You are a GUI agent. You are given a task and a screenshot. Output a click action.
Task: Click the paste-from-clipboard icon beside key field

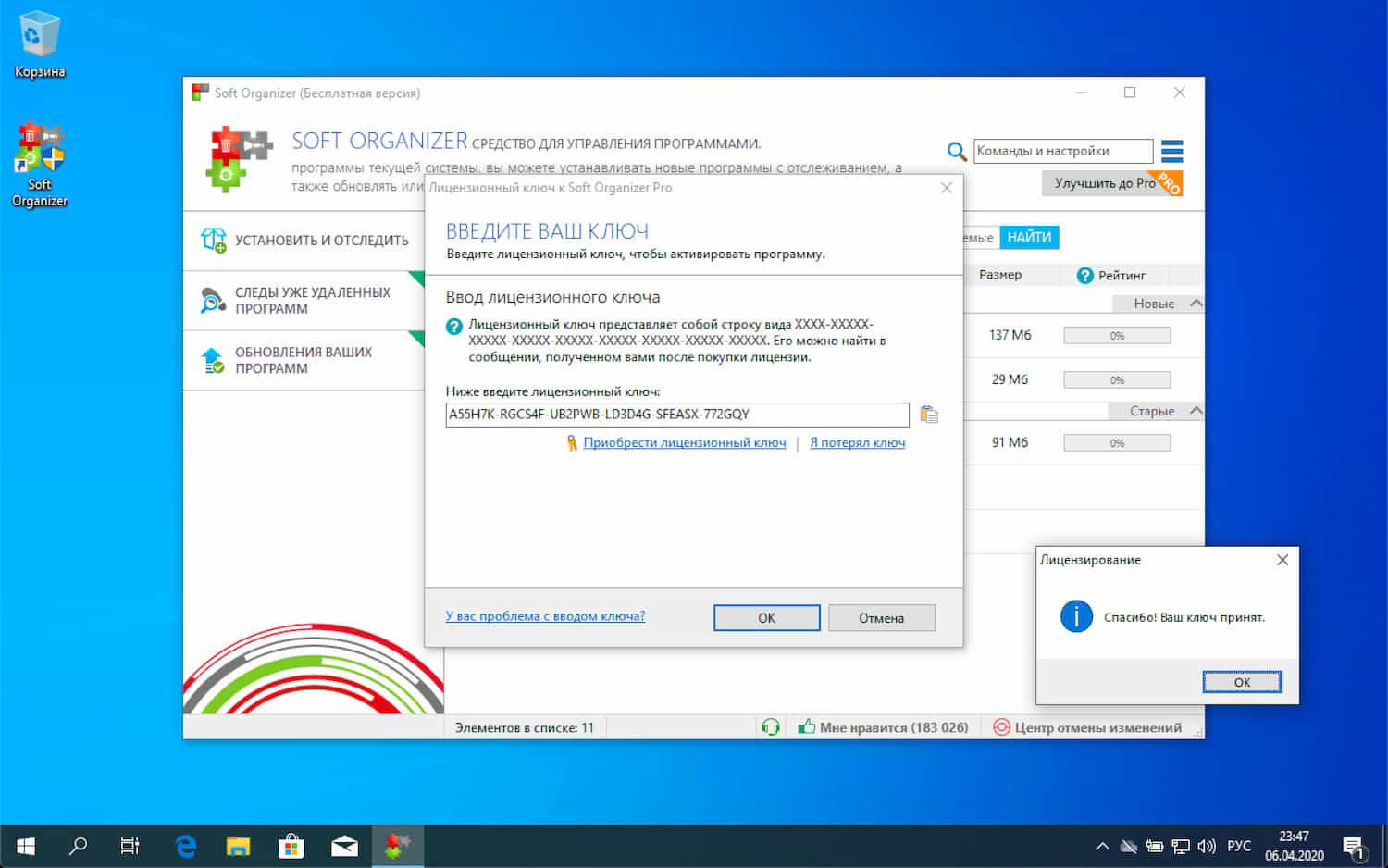click(929, 415)
